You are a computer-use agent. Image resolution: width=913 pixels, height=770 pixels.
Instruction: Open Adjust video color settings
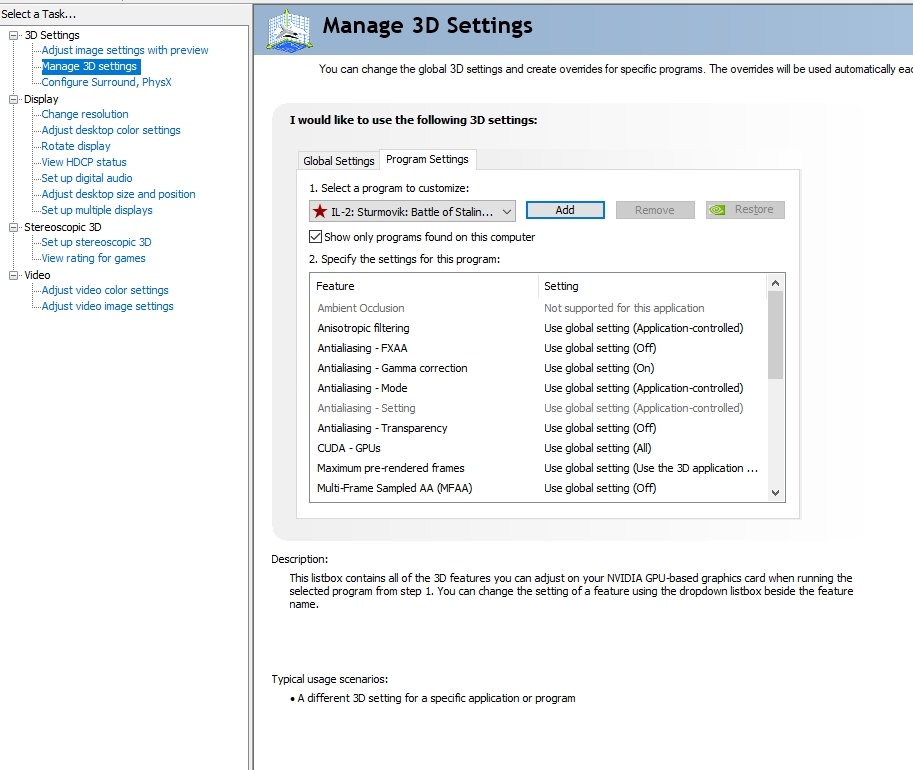pos(105,290)
